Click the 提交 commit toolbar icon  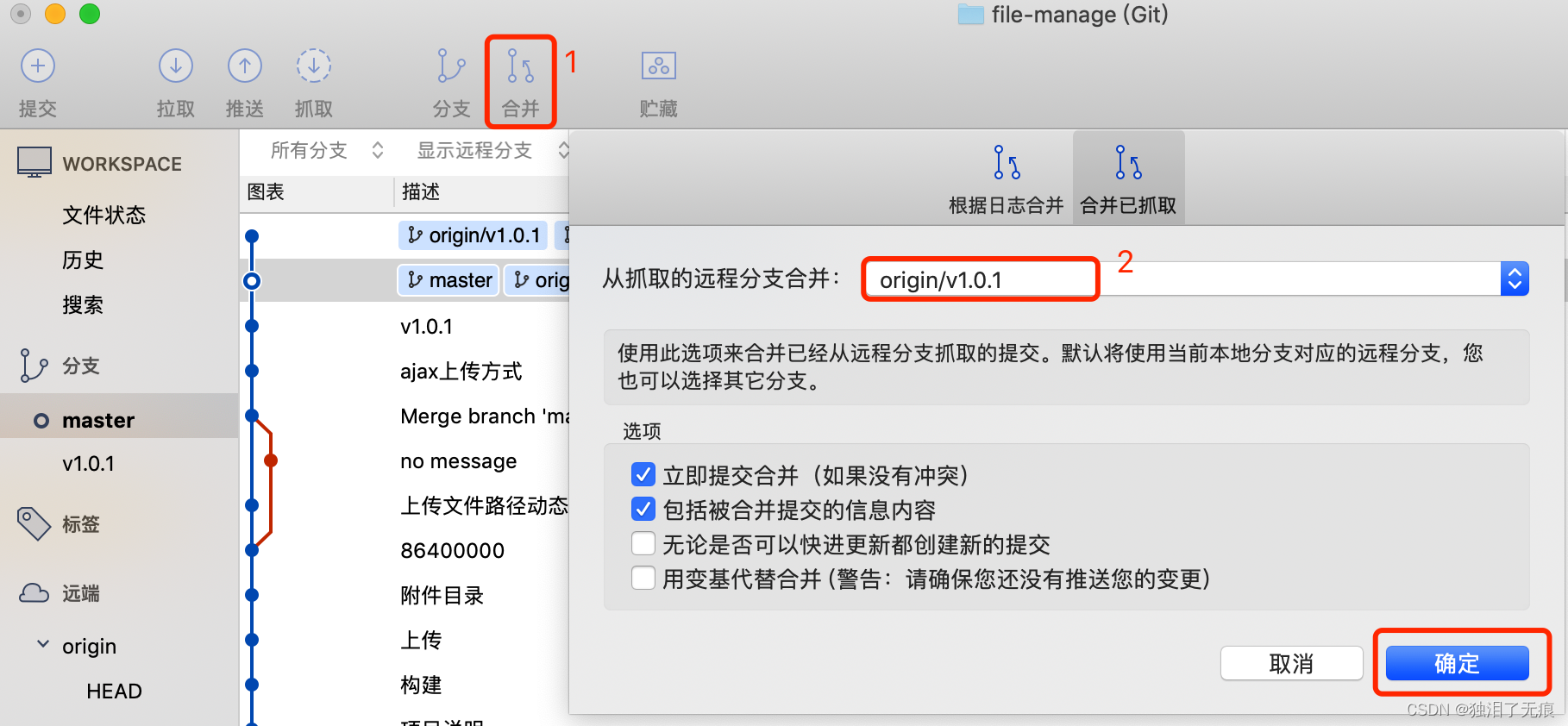coord(38,66)
